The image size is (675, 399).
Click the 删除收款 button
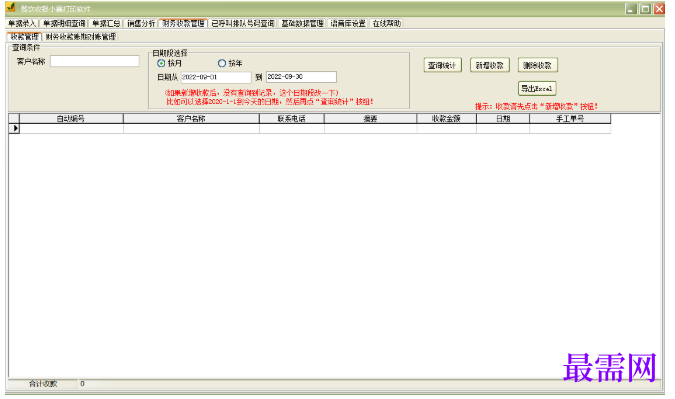coord(537,65)
